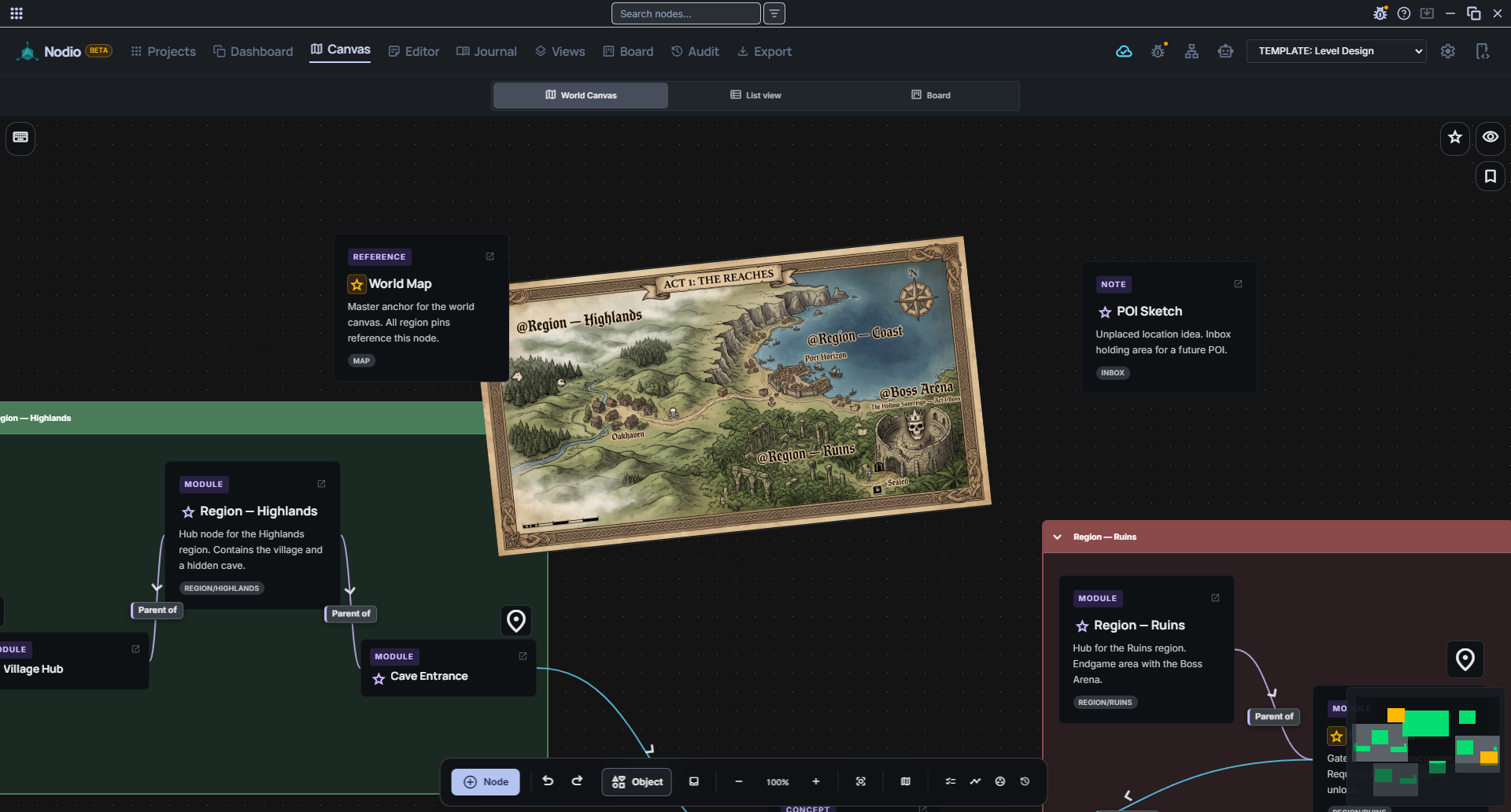Open the Object shapes picker

pyautogui.click(x=637, y=782)
